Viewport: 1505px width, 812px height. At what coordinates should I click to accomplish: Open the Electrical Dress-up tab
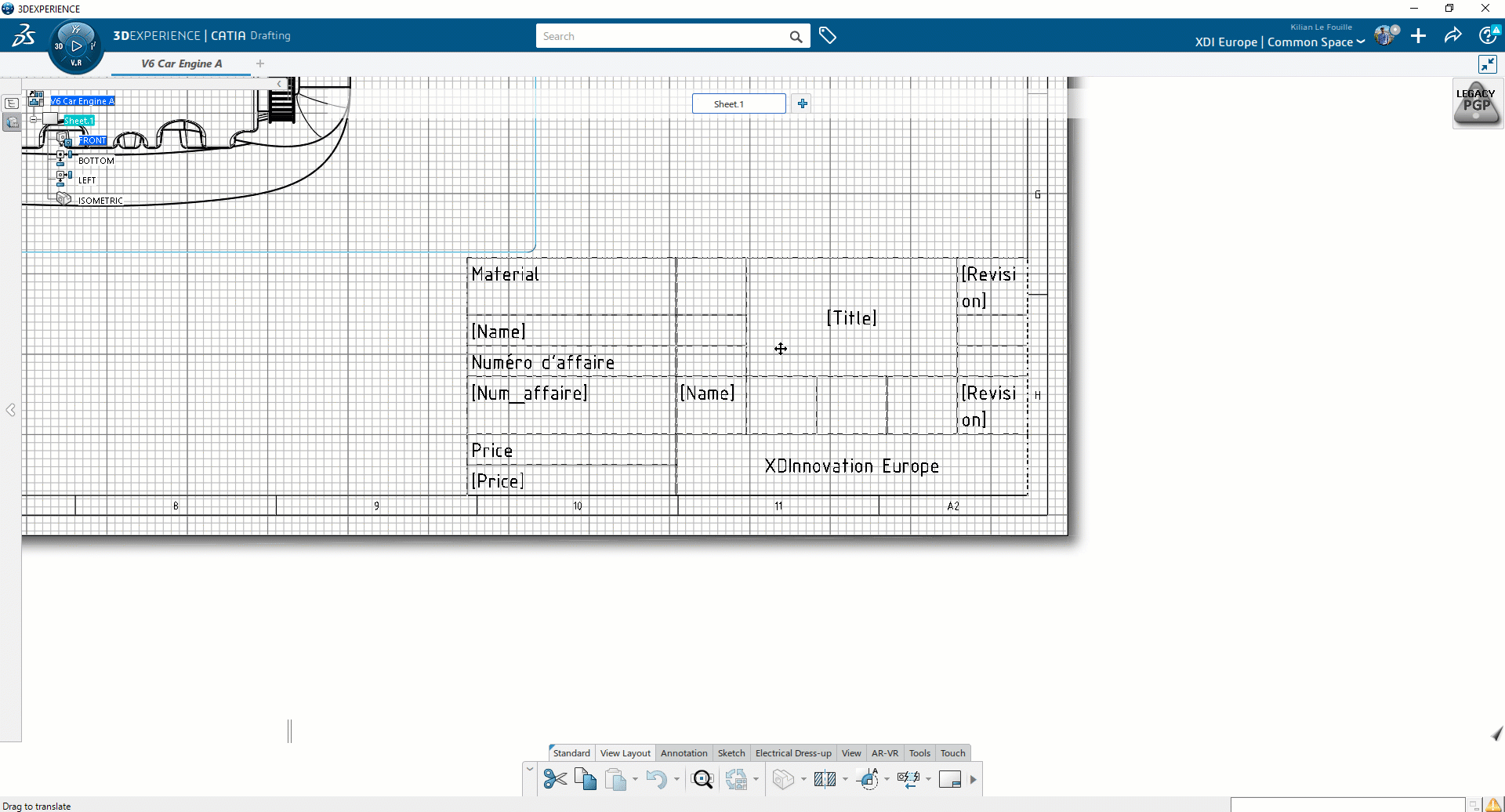[792, 752]
